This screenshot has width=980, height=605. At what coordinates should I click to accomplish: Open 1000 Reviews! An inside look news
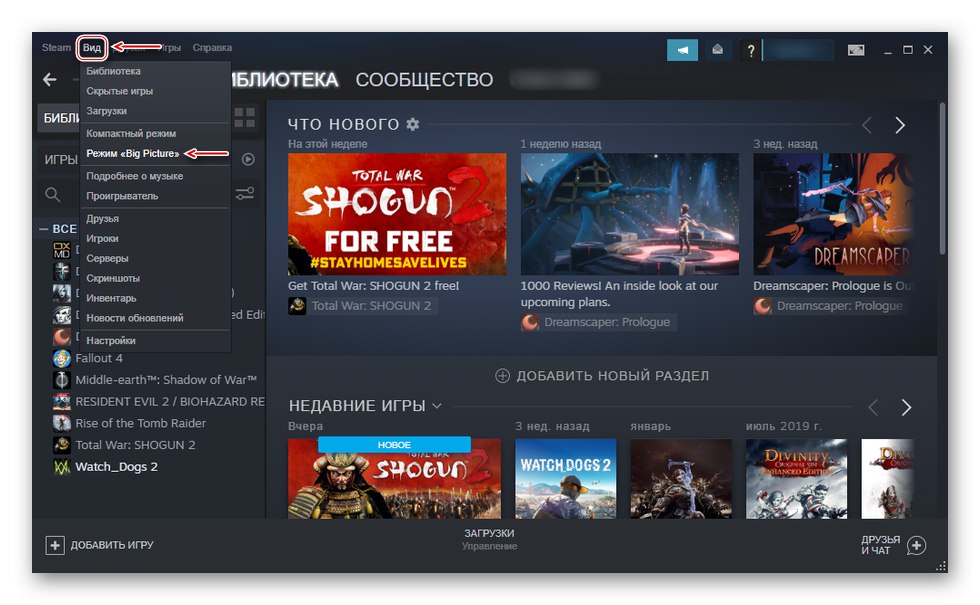(619, 294)
